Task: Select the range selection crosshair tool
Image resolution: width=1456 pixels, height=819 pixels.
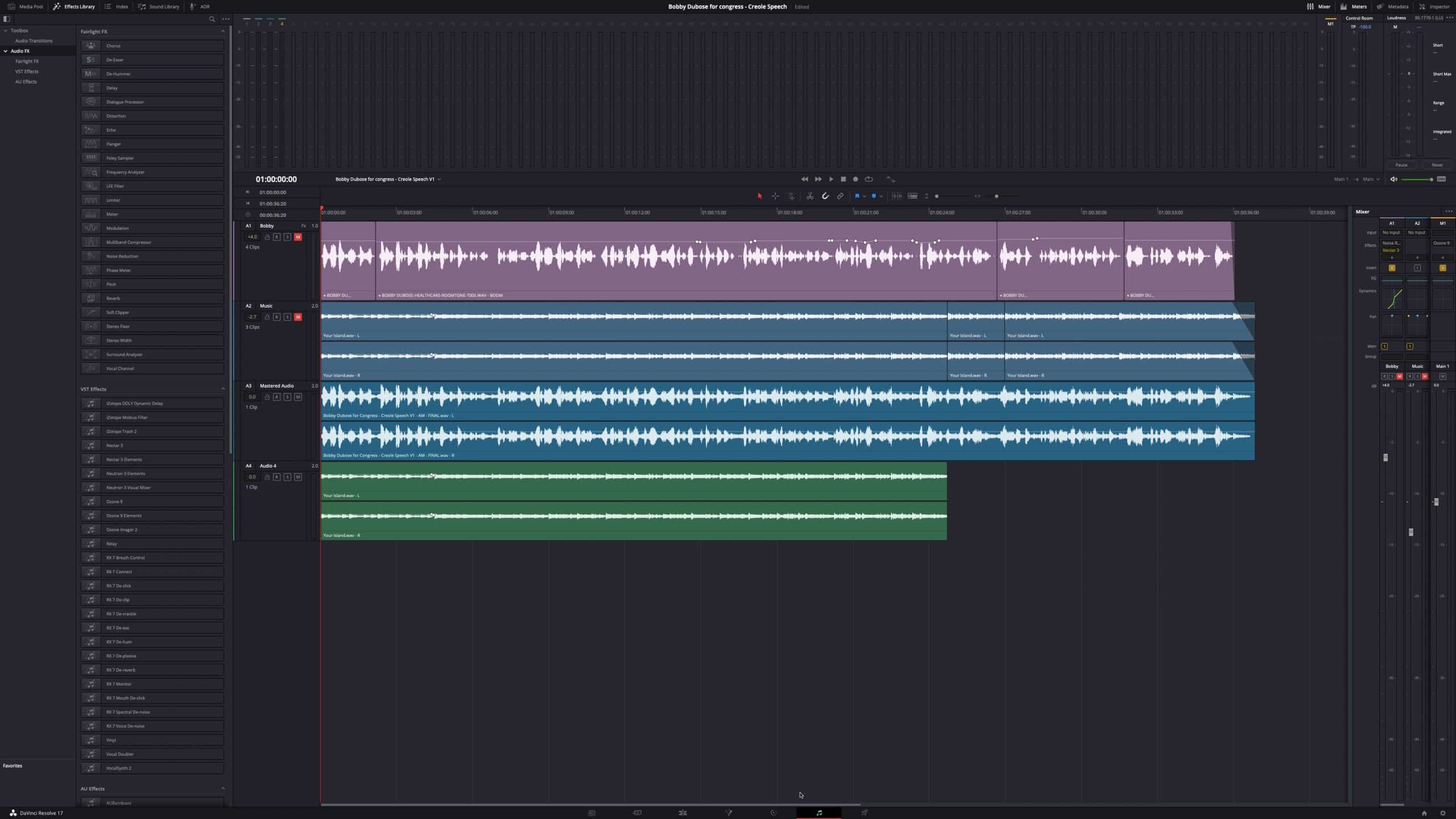Action: point(775,196)
